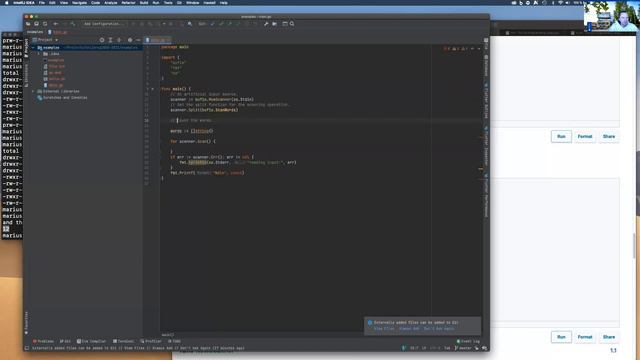
Task: Toggle the Database tool window stripe
Action: [486, 65]
